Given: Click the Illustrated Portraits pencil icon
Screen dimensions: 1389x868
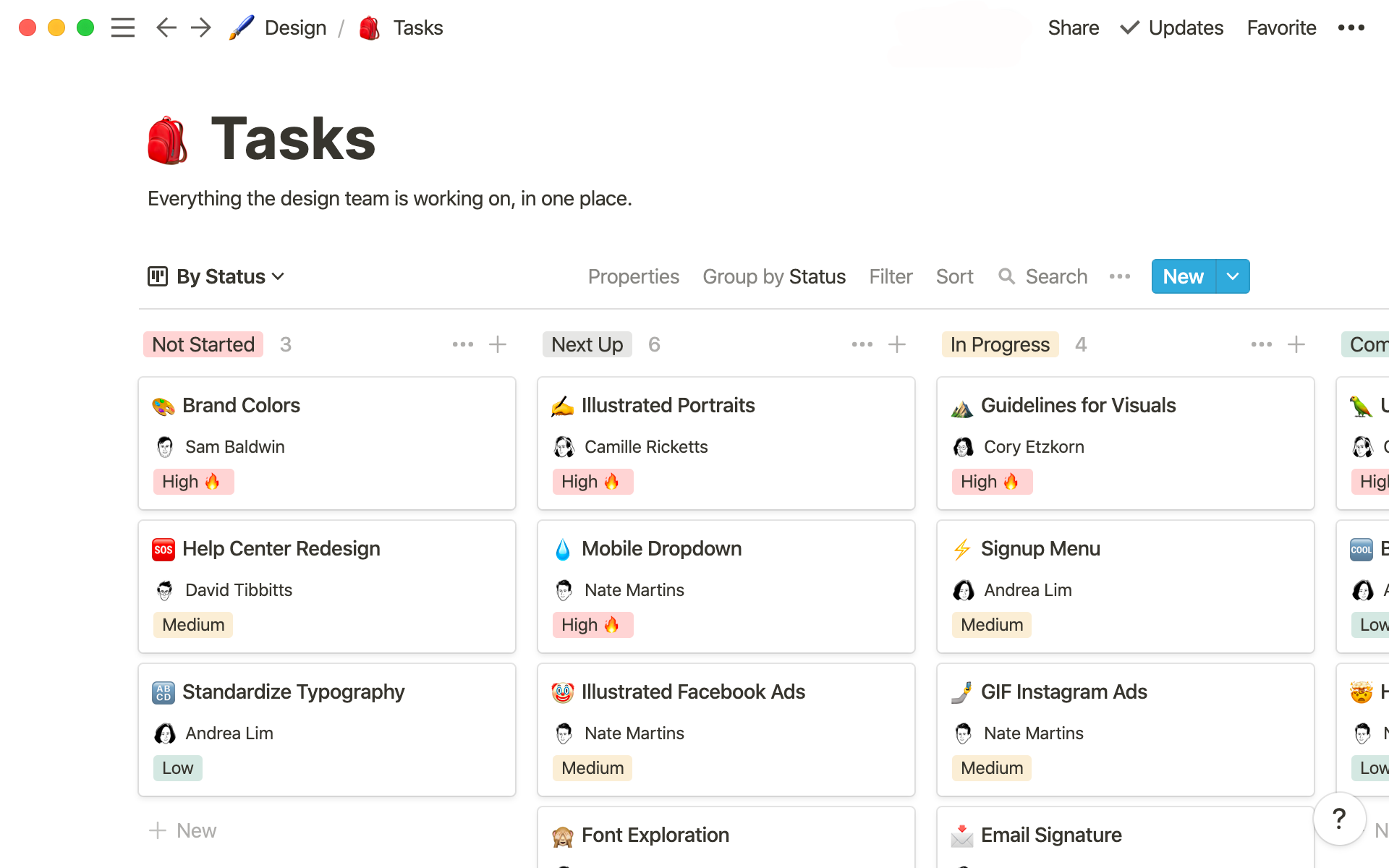Looking at the screenshot, I should pos(563,405).
